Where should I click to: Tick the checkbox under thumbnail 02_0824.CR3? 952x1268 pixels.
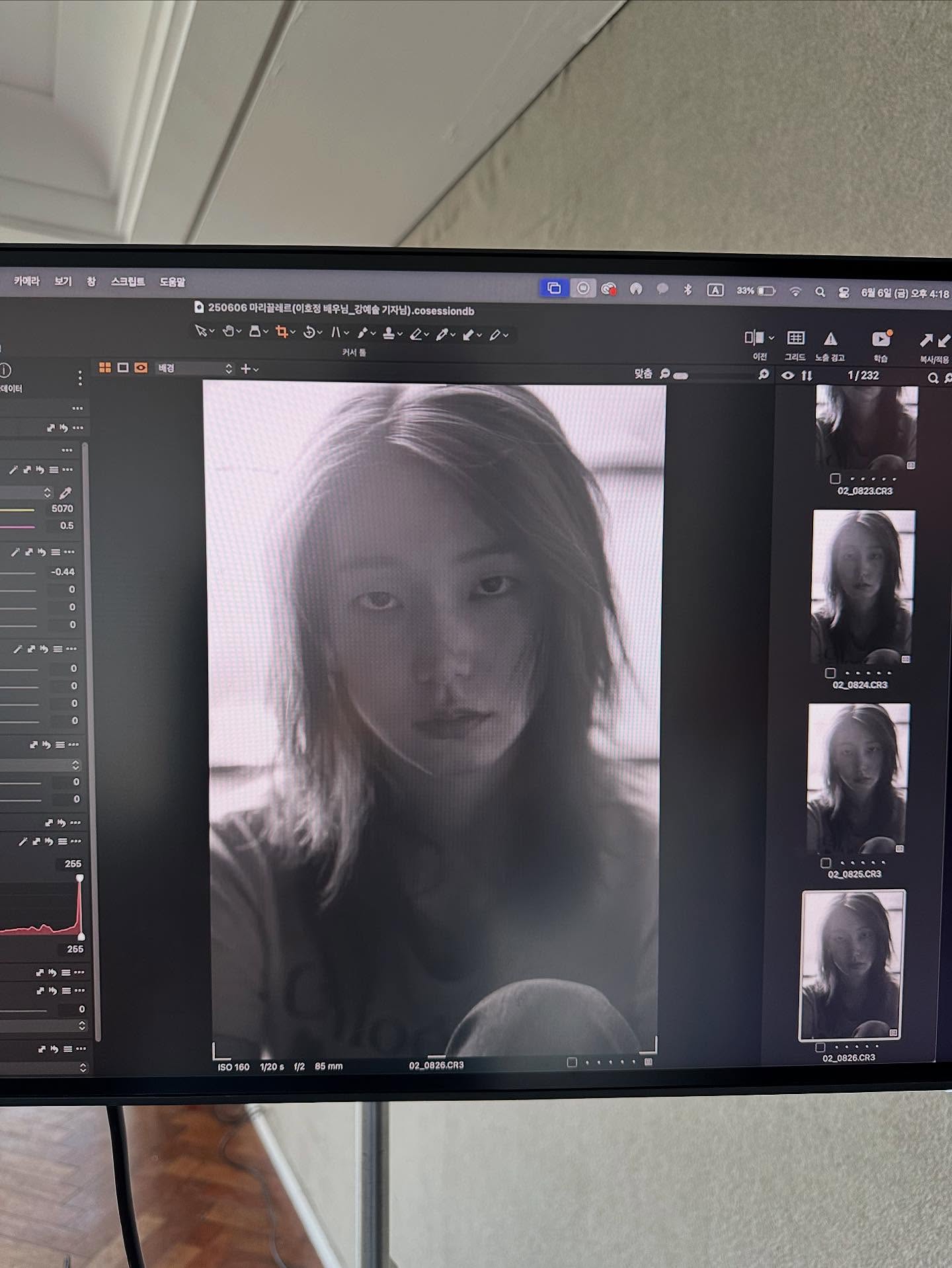(x=830, y=673)
